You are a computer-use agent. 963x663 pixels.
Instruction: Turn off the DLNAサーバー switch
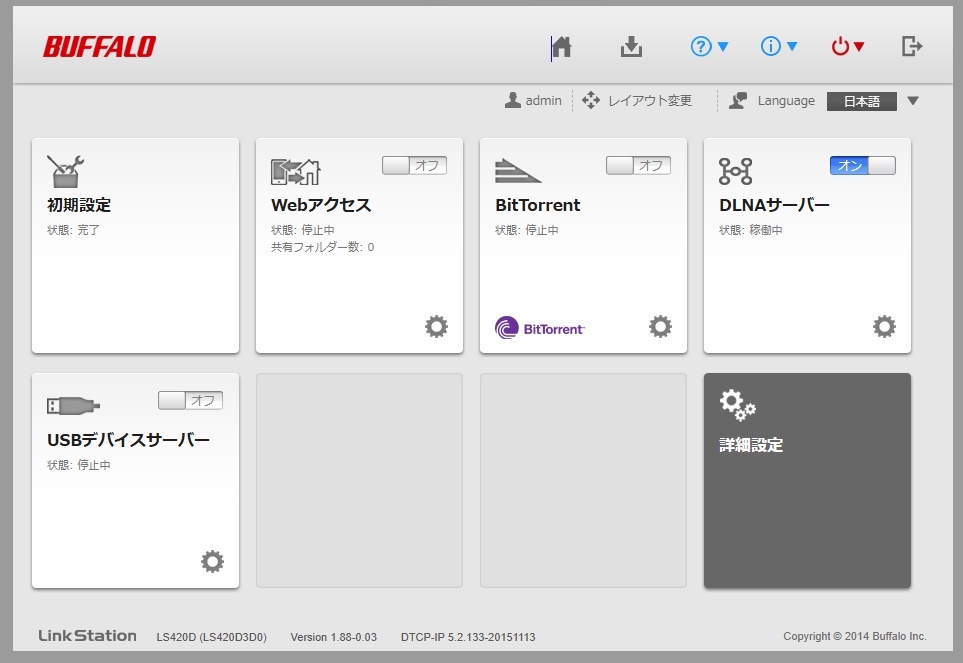tap(862, 165)
